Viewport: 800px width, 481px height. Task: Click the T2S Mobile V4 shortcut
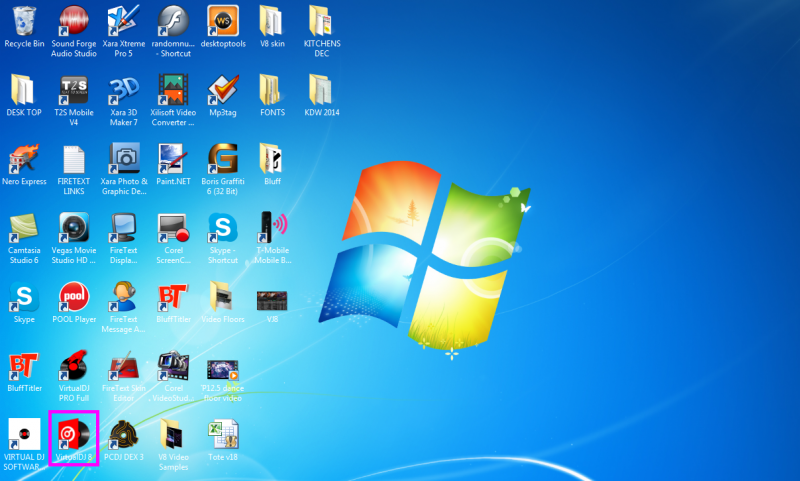(x=74, y=90)
